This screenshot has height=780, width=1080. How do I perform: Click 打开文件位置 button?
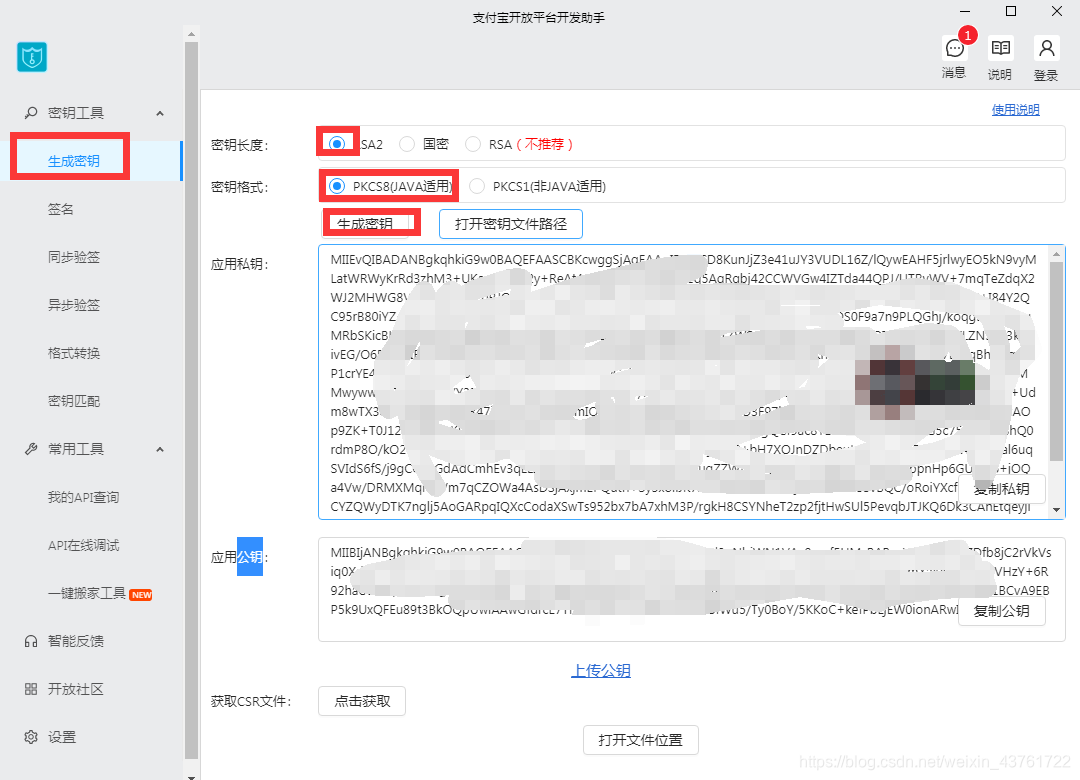coord(641,740)
